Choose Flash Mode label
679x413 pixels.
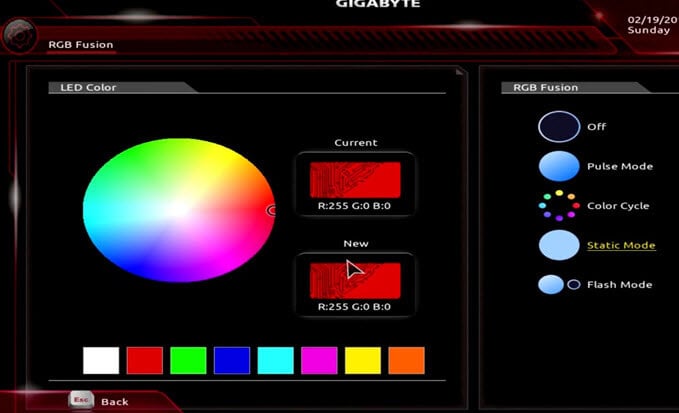click(619, 284)
